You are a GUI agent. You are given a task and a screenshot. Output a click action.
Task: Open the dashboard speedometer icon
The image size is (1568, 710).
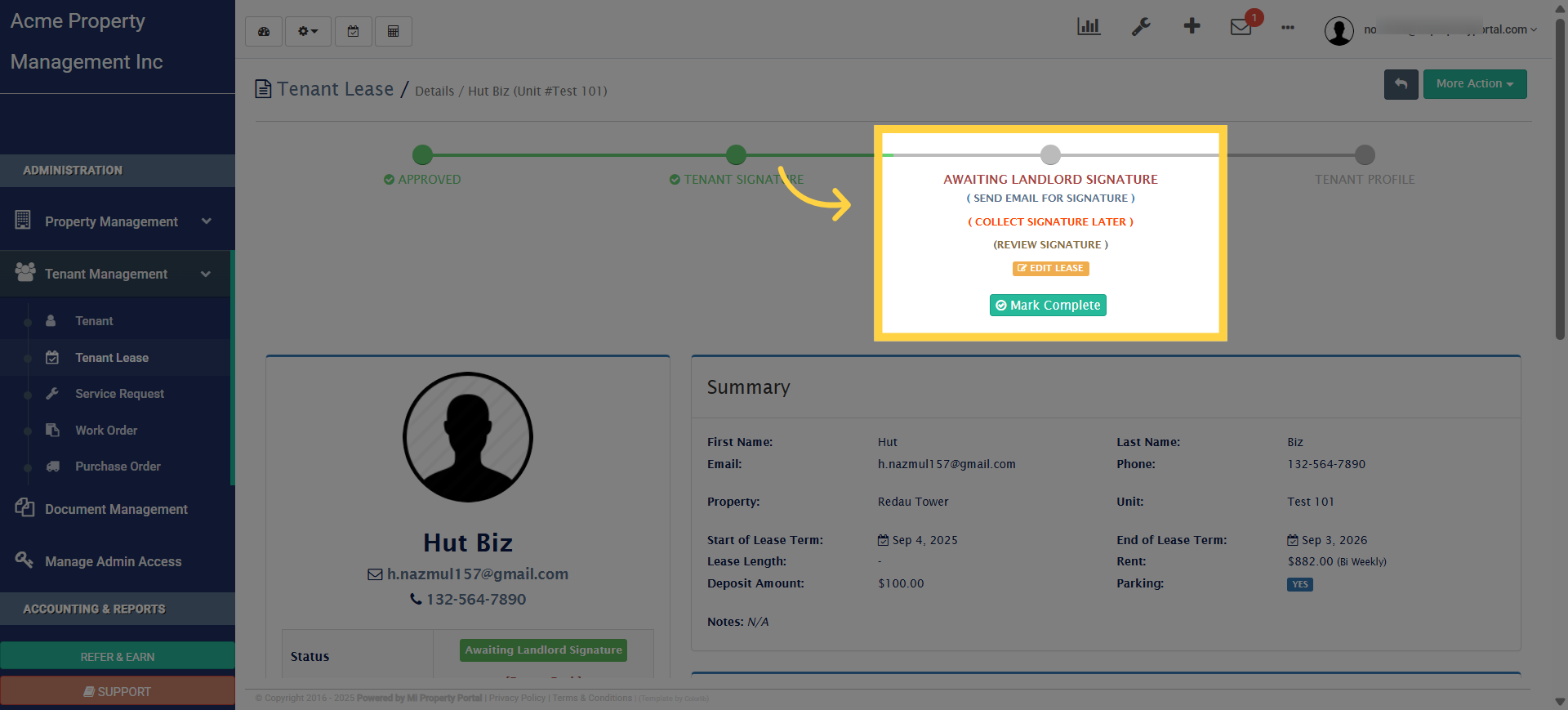(264, 31)
